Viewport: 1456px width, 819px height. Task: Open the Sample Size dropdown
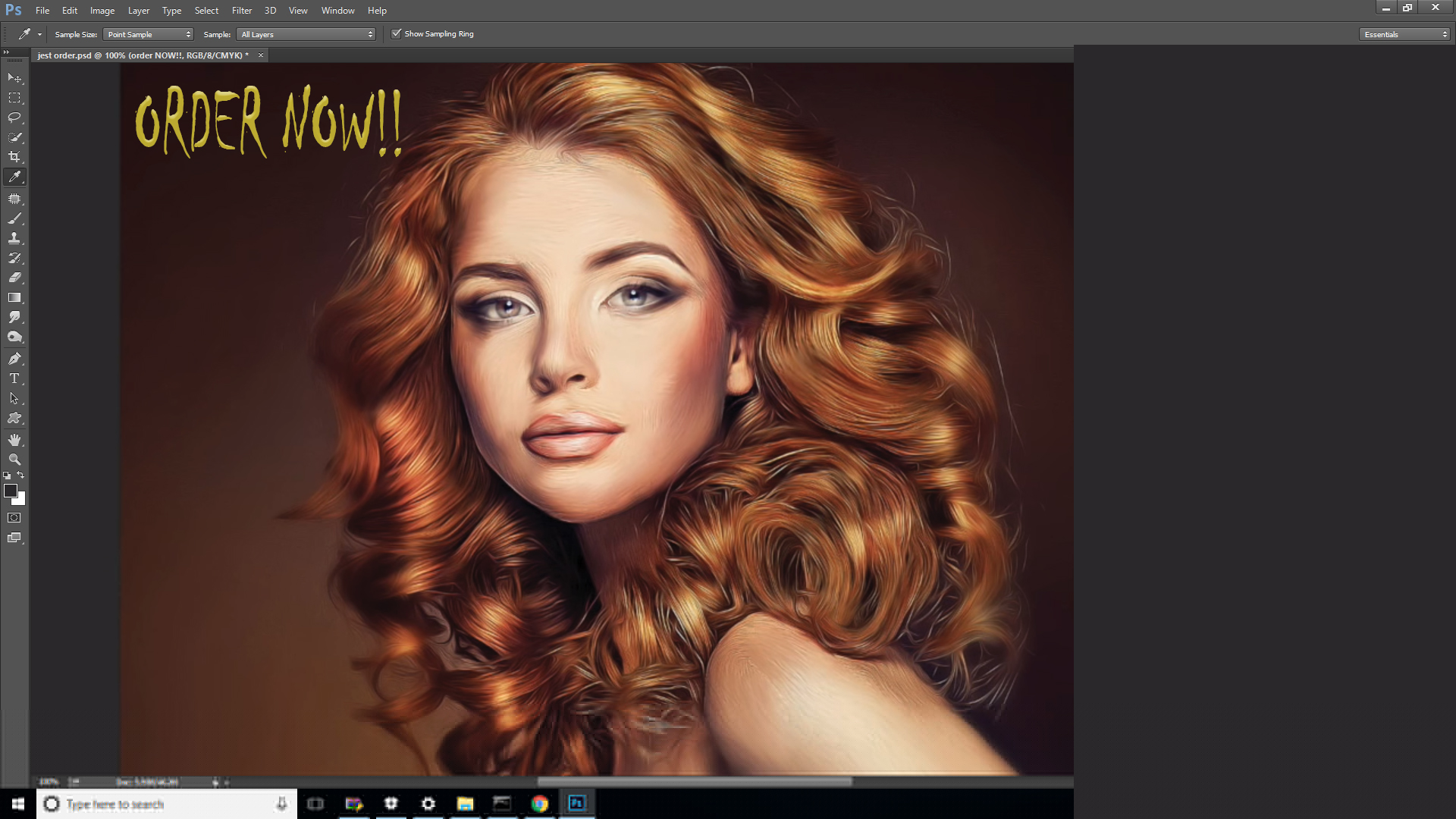(x=148, y=34)
